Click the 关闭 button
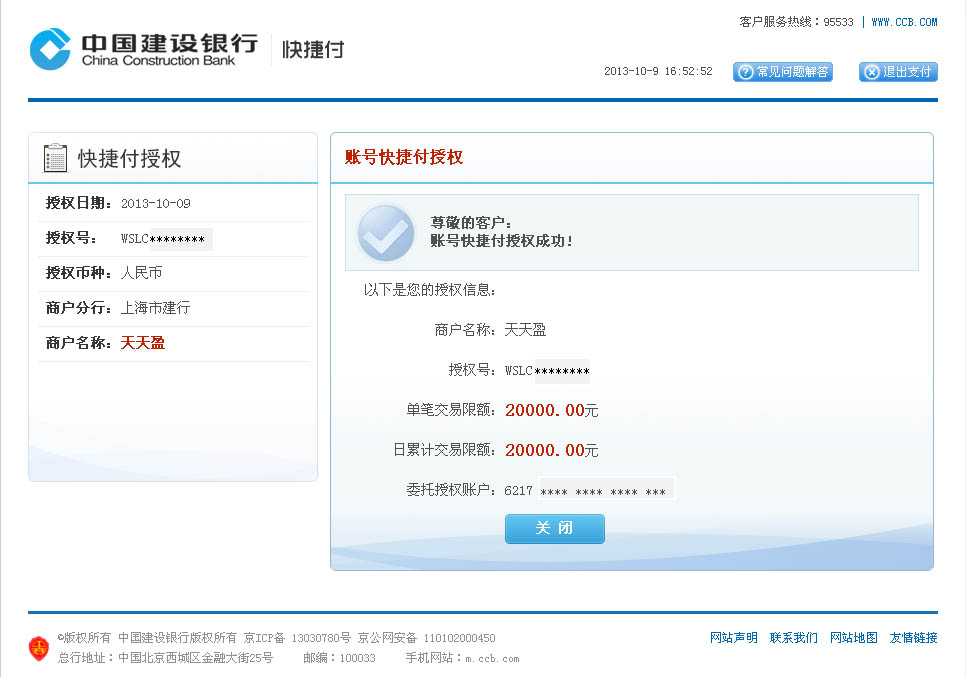 click(x=554, y=529)
